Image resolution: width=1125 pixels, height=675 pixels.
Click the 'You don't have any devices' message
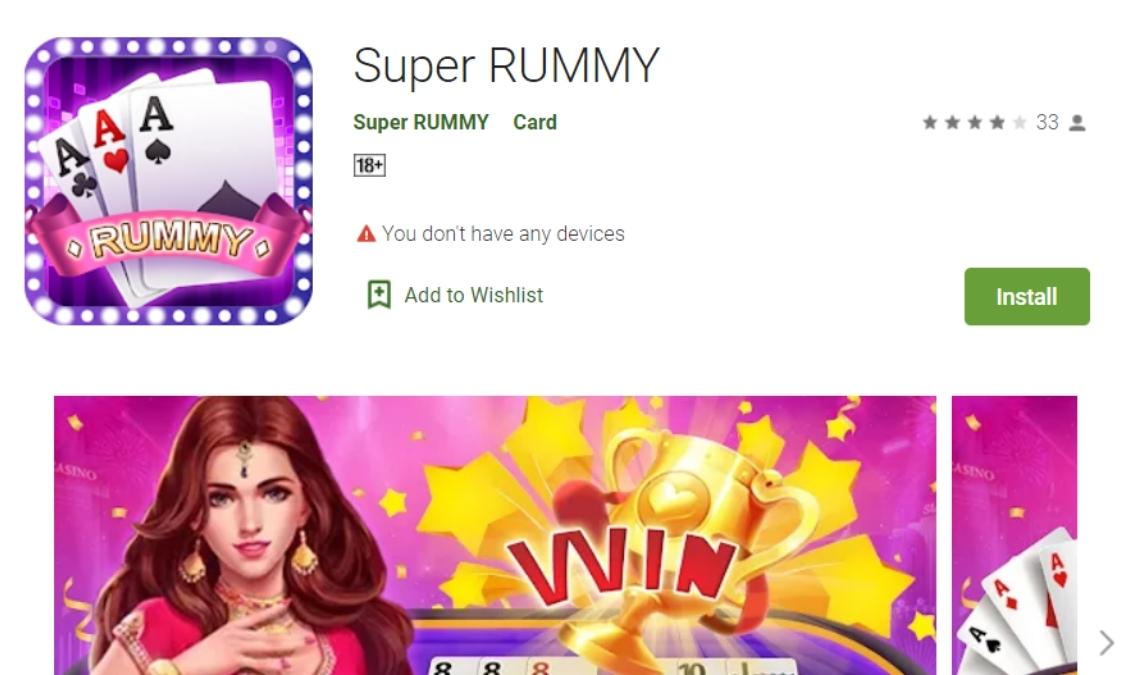point(503,234)
